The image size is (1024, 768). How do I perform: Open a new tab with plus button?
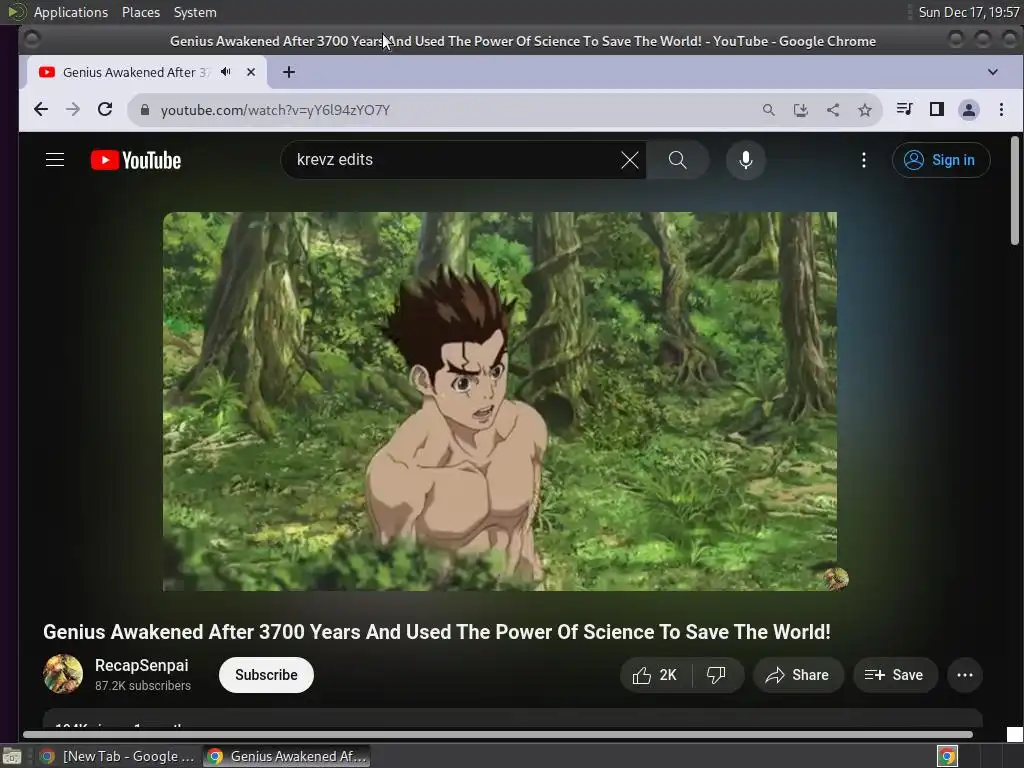[x=289, y=72]
